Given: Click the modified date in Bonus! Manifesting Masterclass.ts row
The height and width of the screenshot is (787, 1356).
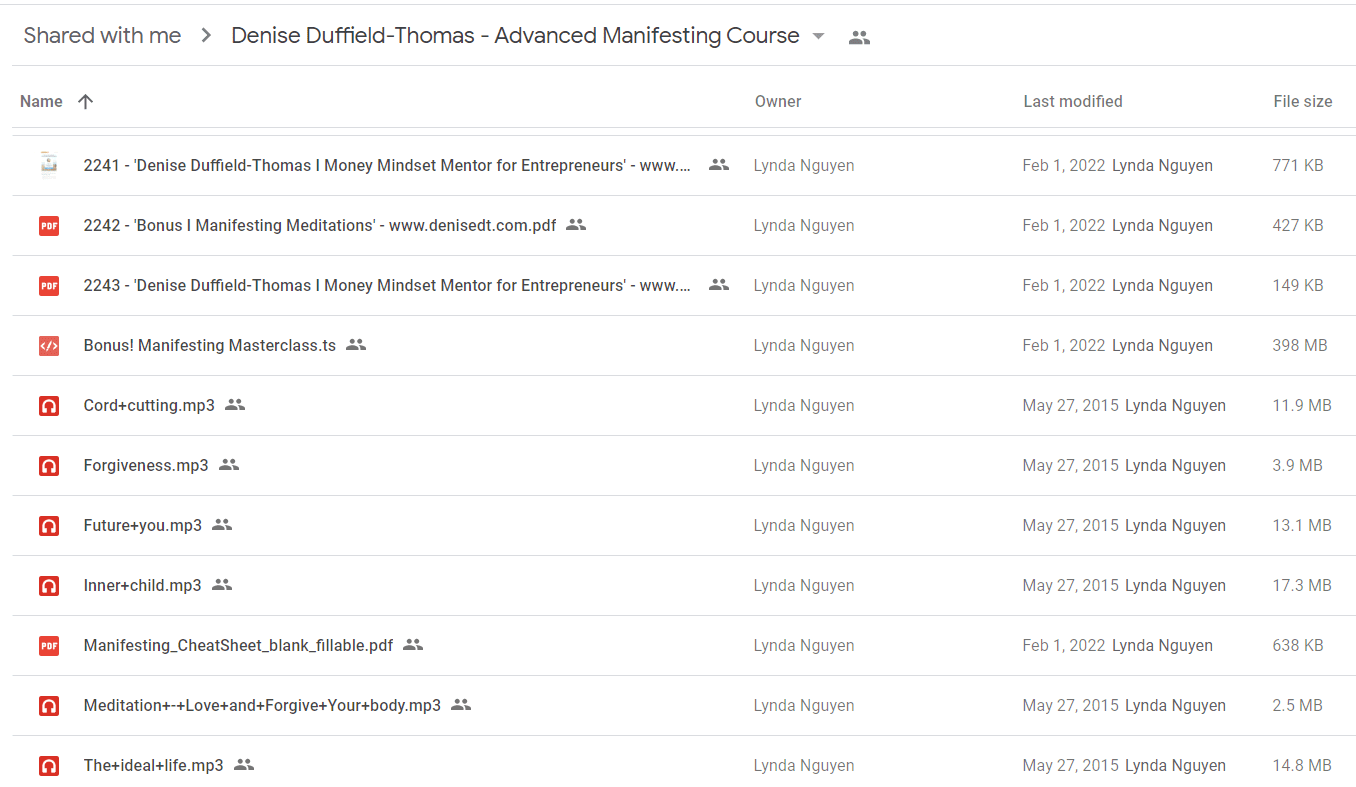Looking at the screenshot, I should tap(1064, 345).
